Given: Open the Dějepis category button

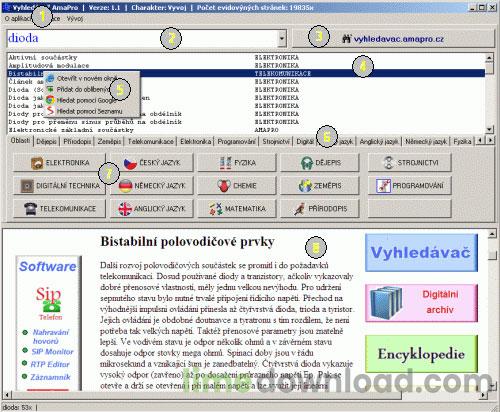Looking at the screenshot, I should [320, 163].
